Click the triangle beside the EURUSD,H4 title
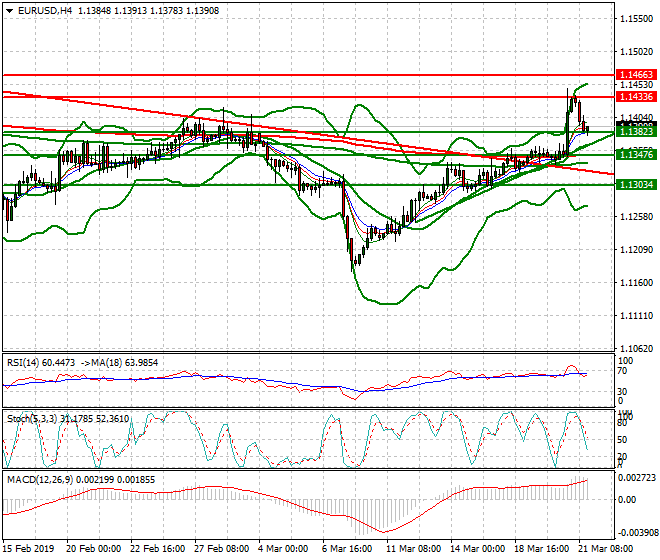660x560 pixels. coord(9,11)
